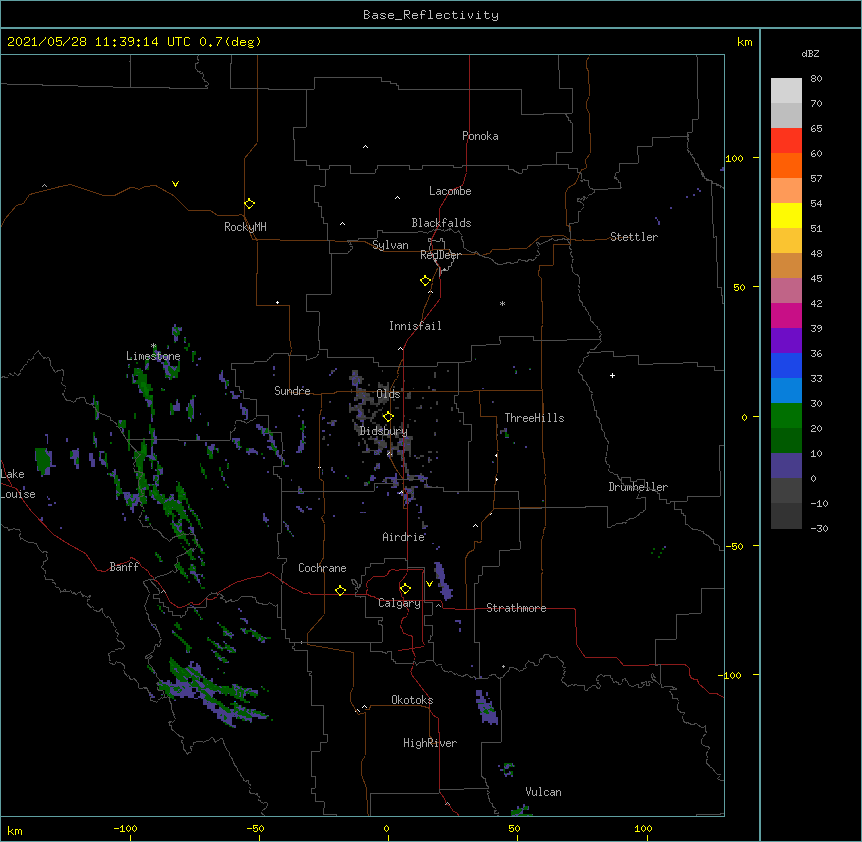
Task: Pick the red swatch in dBZ legend
Action: pos(786,141)
